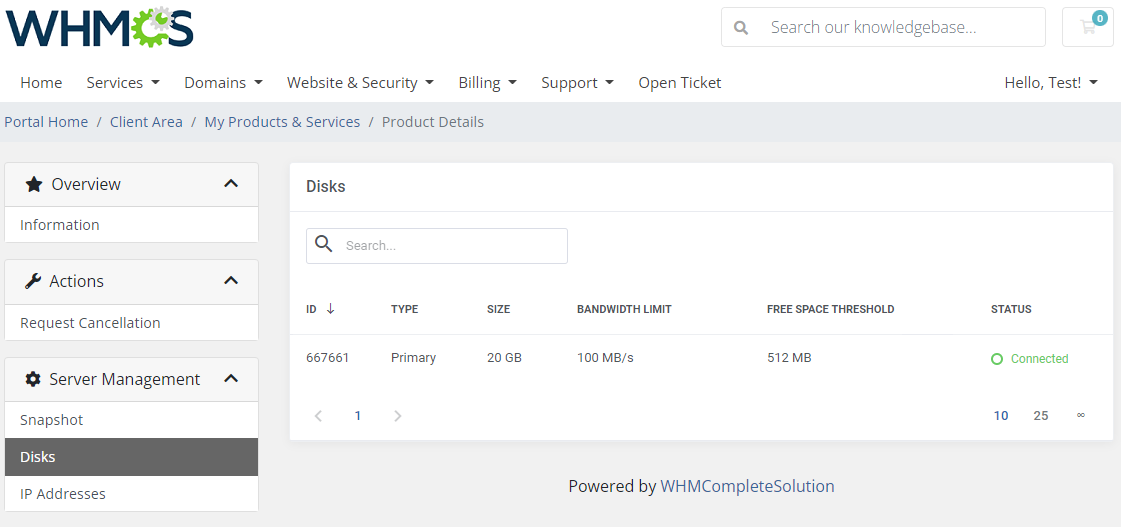This screenshot has width=1121, height=527.
Task: Go to next page arrow
Action: coord(397,415)
